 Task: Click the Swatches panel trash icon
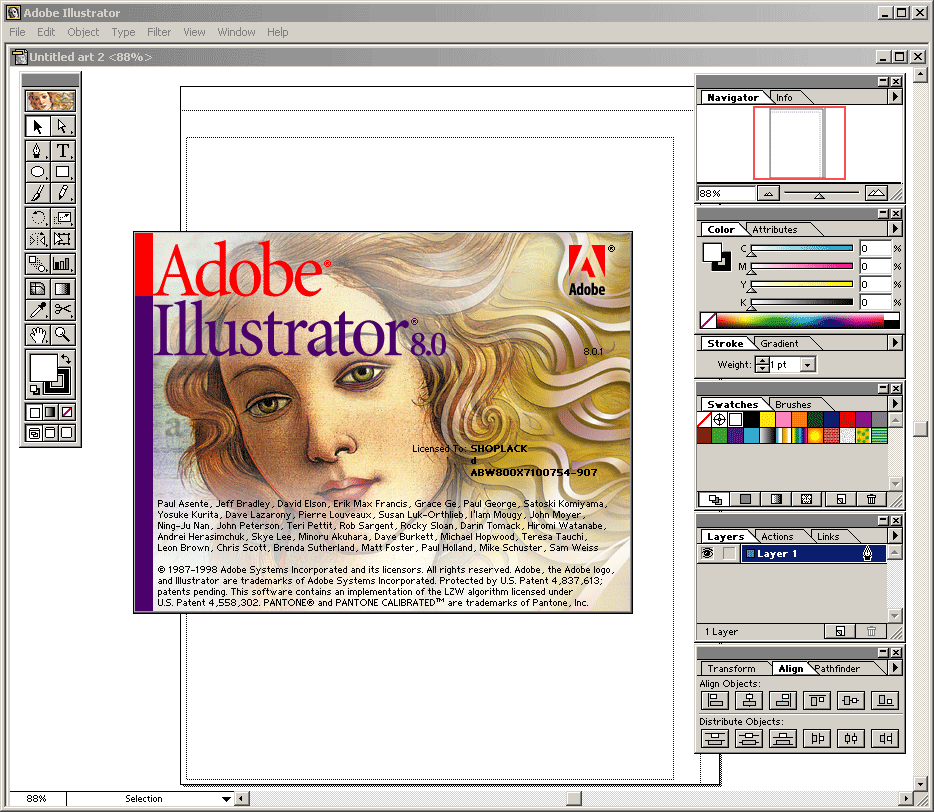click(871, 499)
